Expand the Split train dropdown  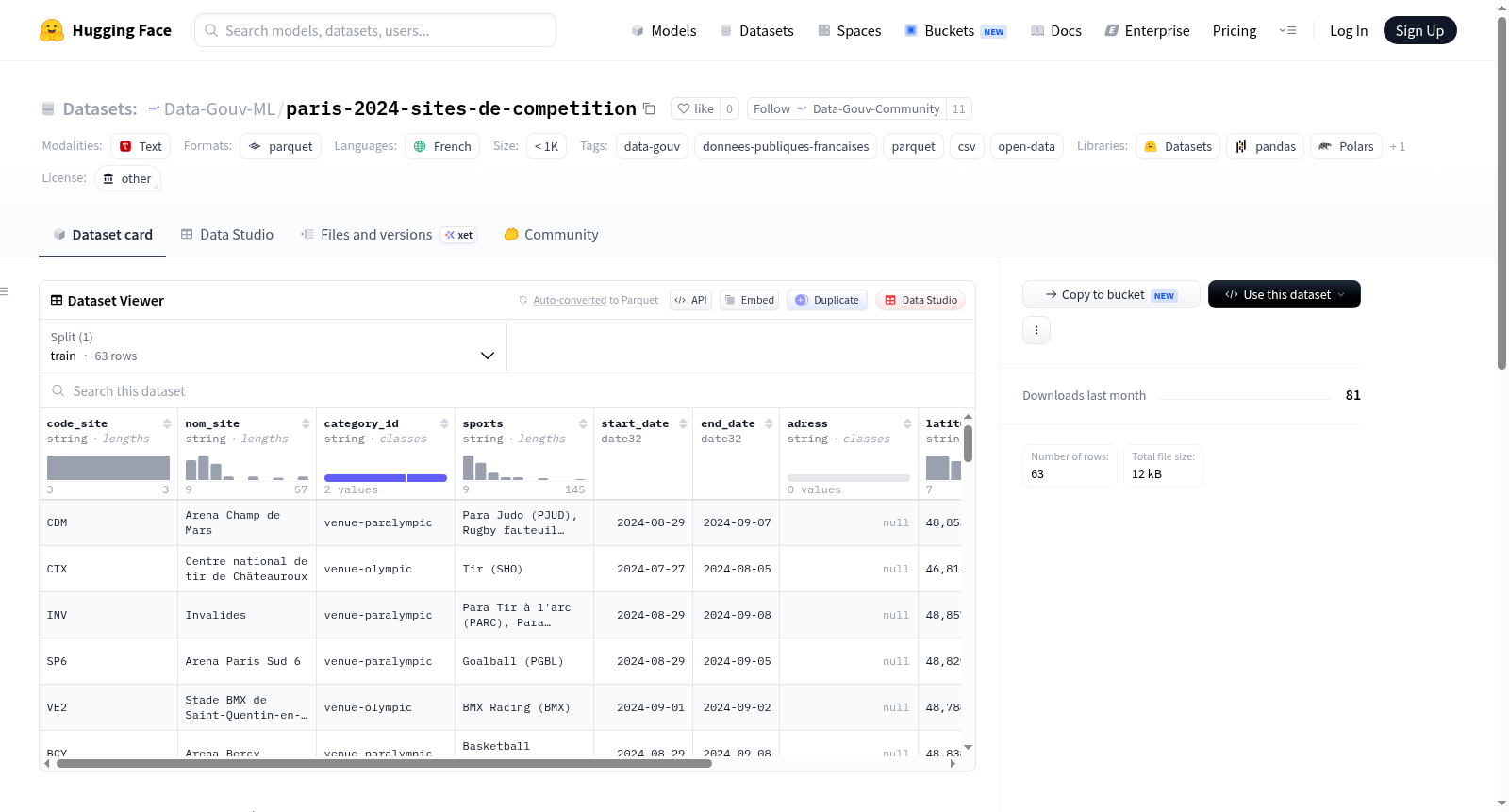pyautogui.click(x=273, y=346)
